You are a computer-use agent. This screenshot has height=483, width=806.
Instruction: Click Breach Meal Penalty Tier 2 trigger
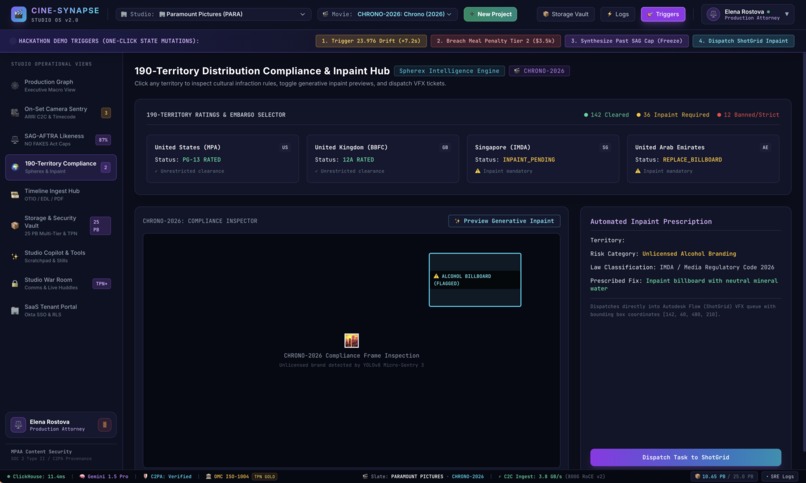pyautogui.click(x=495, y=41)
